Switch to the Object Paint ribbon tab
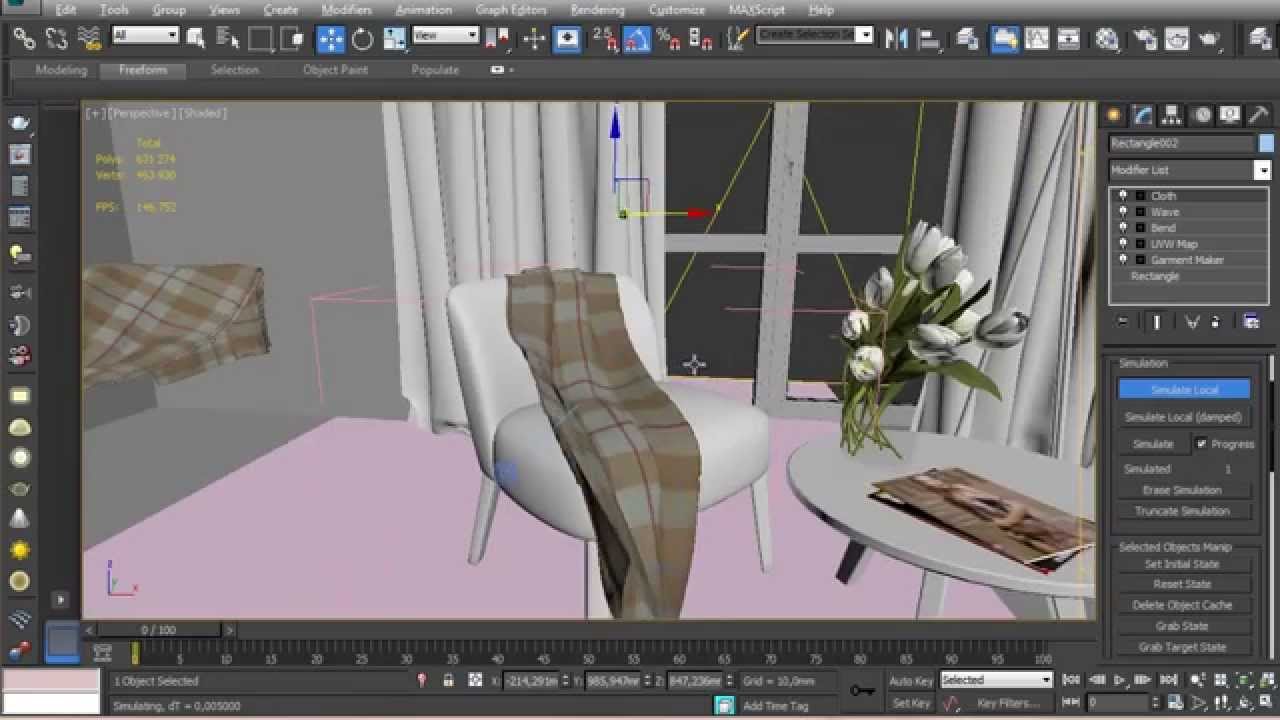This screenshot has width=1280, height=720. tap(335, 70)
